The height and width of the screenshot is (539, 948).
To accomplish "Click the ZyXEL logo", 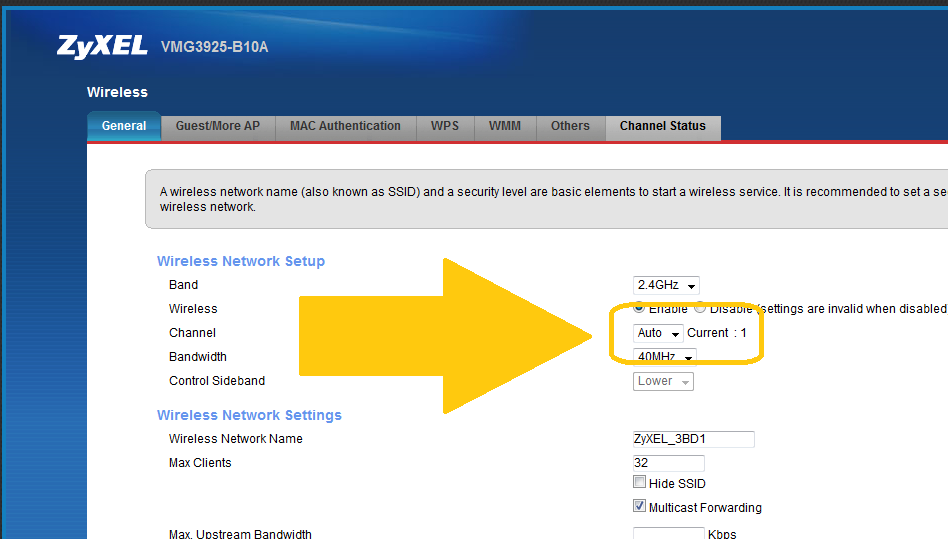I will (102, 47).
